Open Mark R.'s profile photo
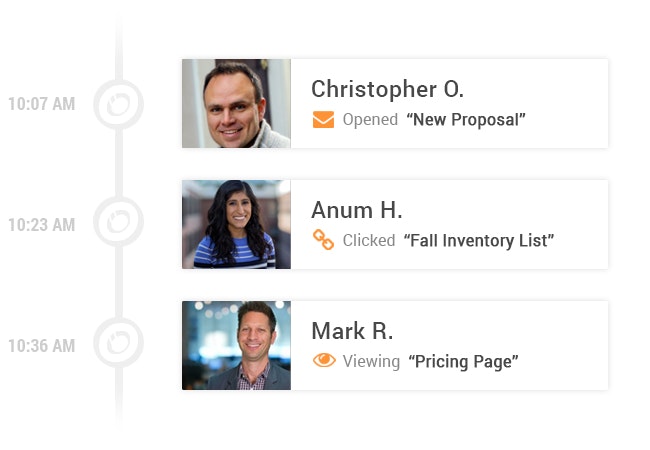 [236, 345]
